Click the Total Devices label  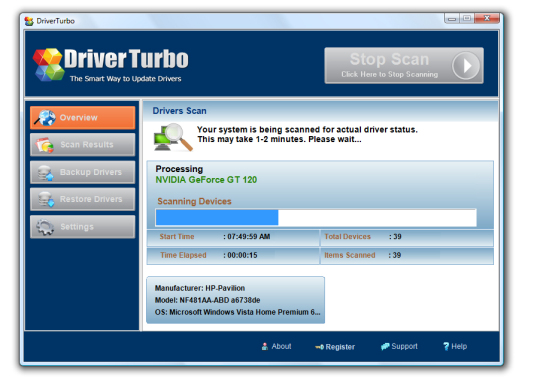[x=347, y=236]
